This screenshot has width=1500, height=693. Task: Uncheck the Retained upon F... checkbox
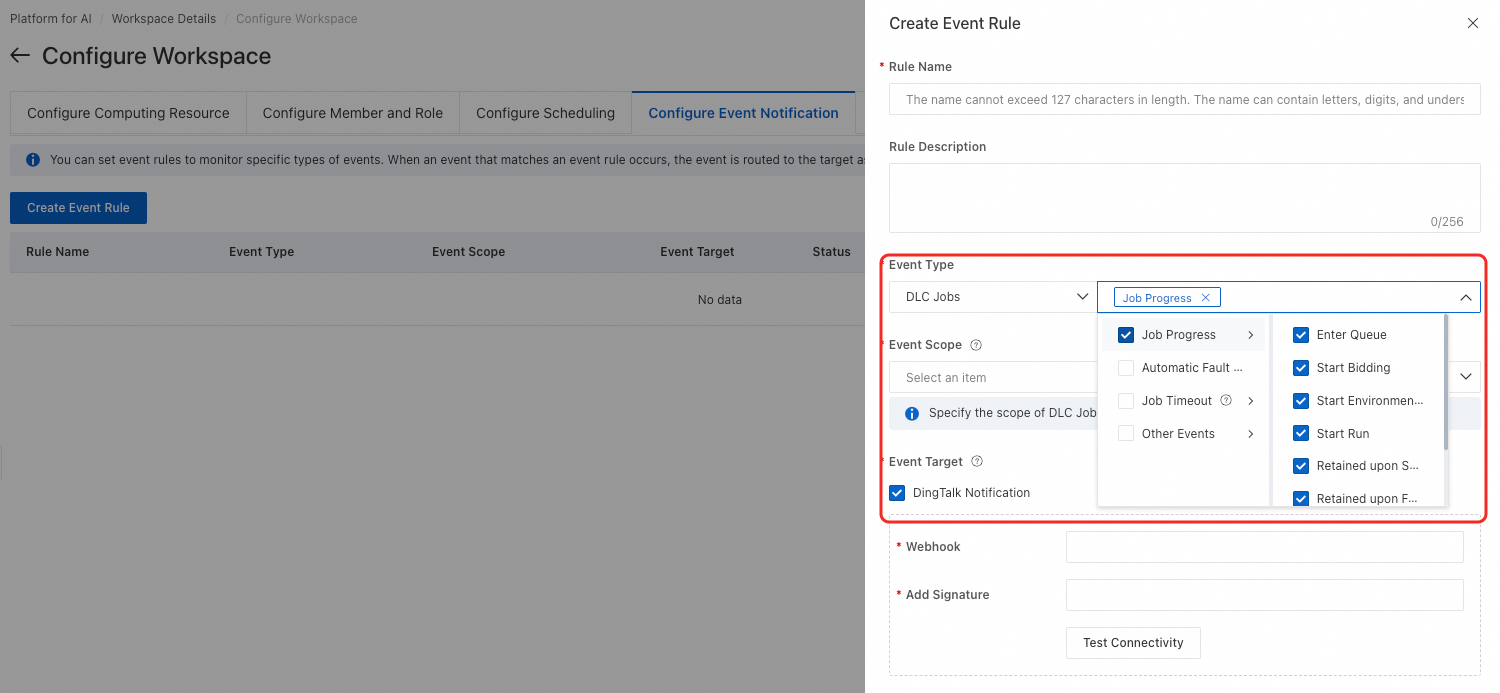click(x=1301, y=498)
